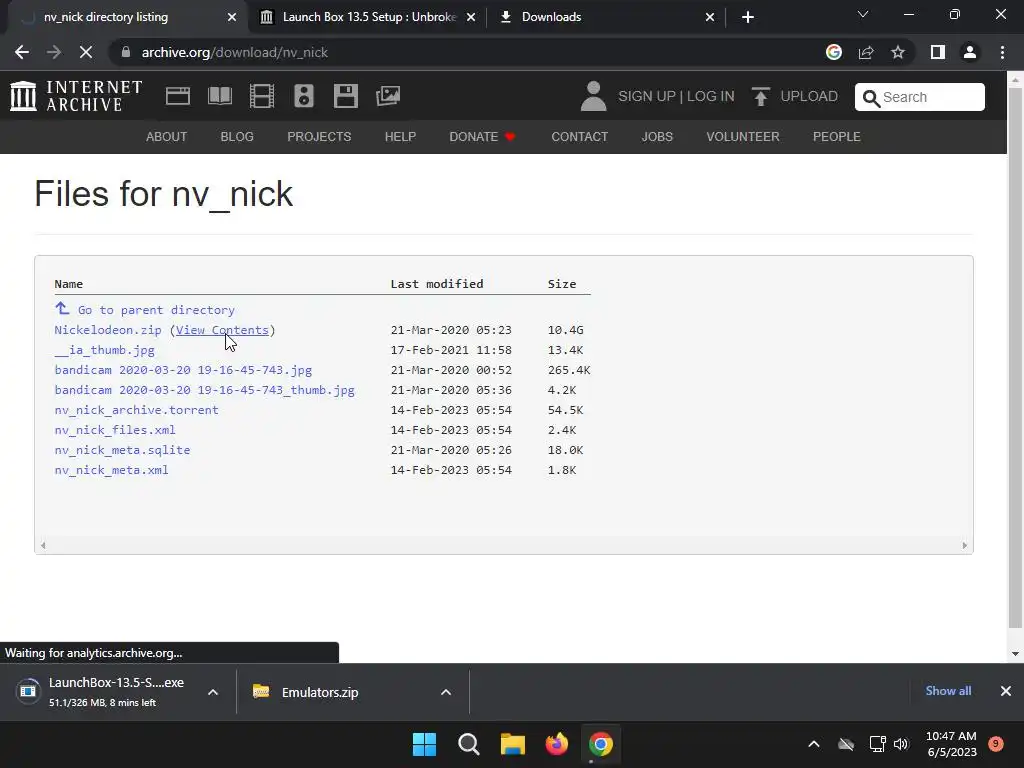The image size is (1024, 768).
Task: Click View Contents link
Action: [x=222, y=330]
